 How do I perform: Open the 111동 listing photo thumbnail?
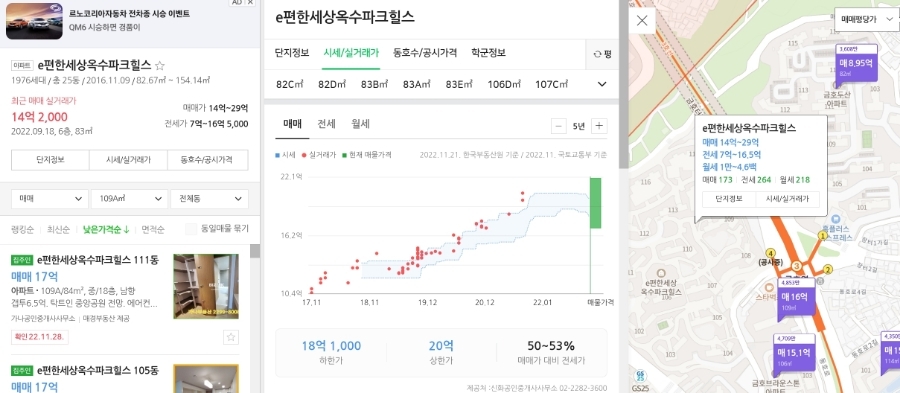pyautogui.click(x=206, y=286)
